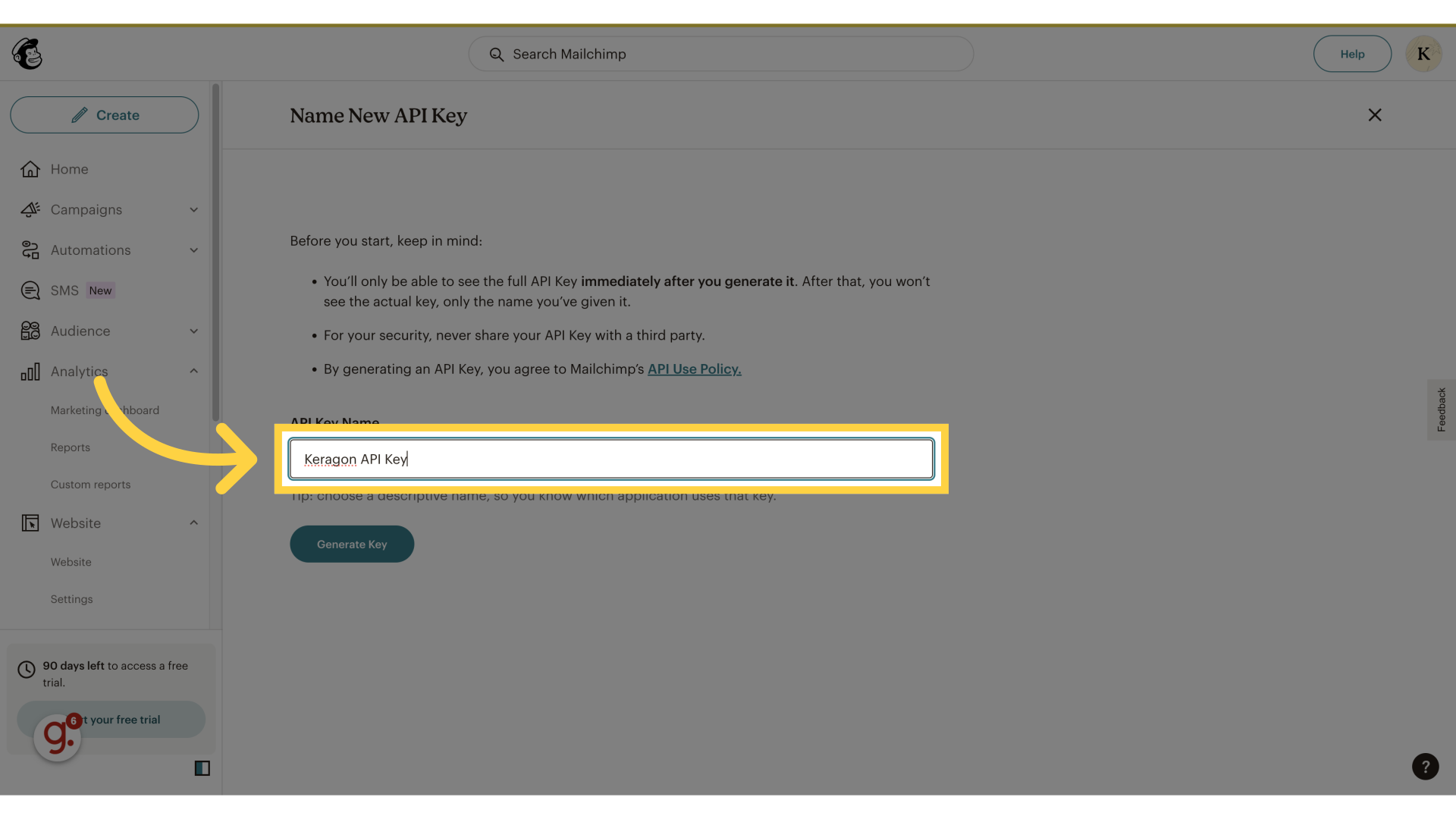Click the pencil icon in Create button
The height and width of the screenshot is (819, 1456).
pyautogui.click(x=80, y=115)
